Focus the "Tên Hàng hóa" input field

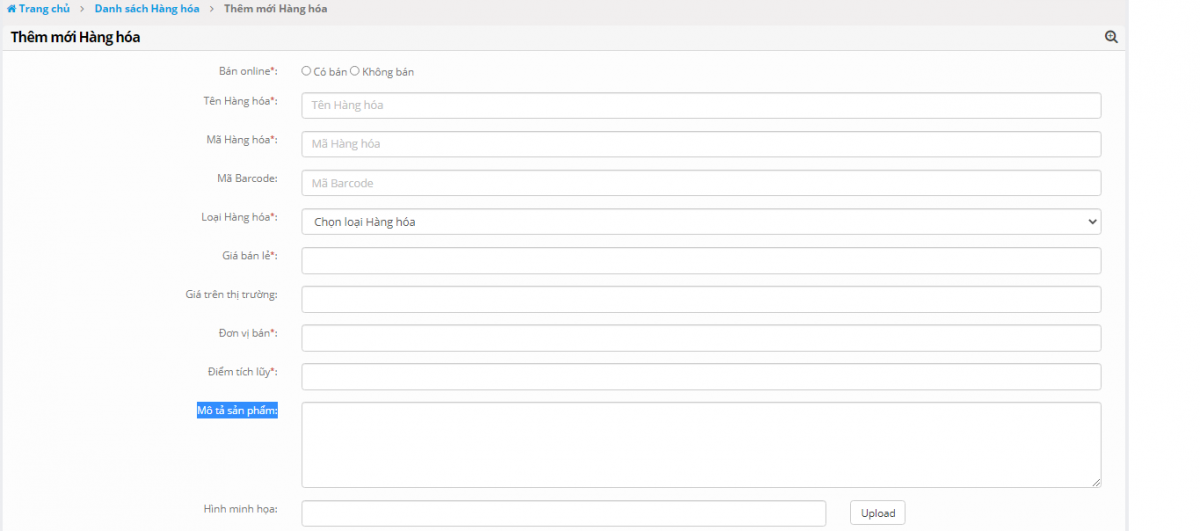point(700,105)
